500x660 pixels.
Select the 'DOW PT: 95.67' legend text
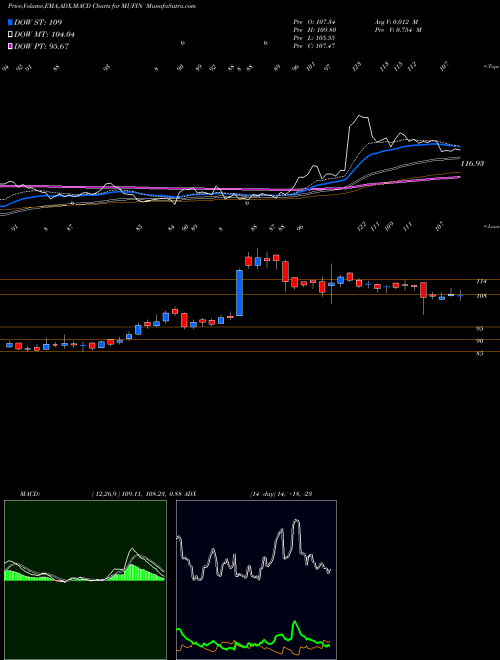pyautogui.click(x=41, y=46)
